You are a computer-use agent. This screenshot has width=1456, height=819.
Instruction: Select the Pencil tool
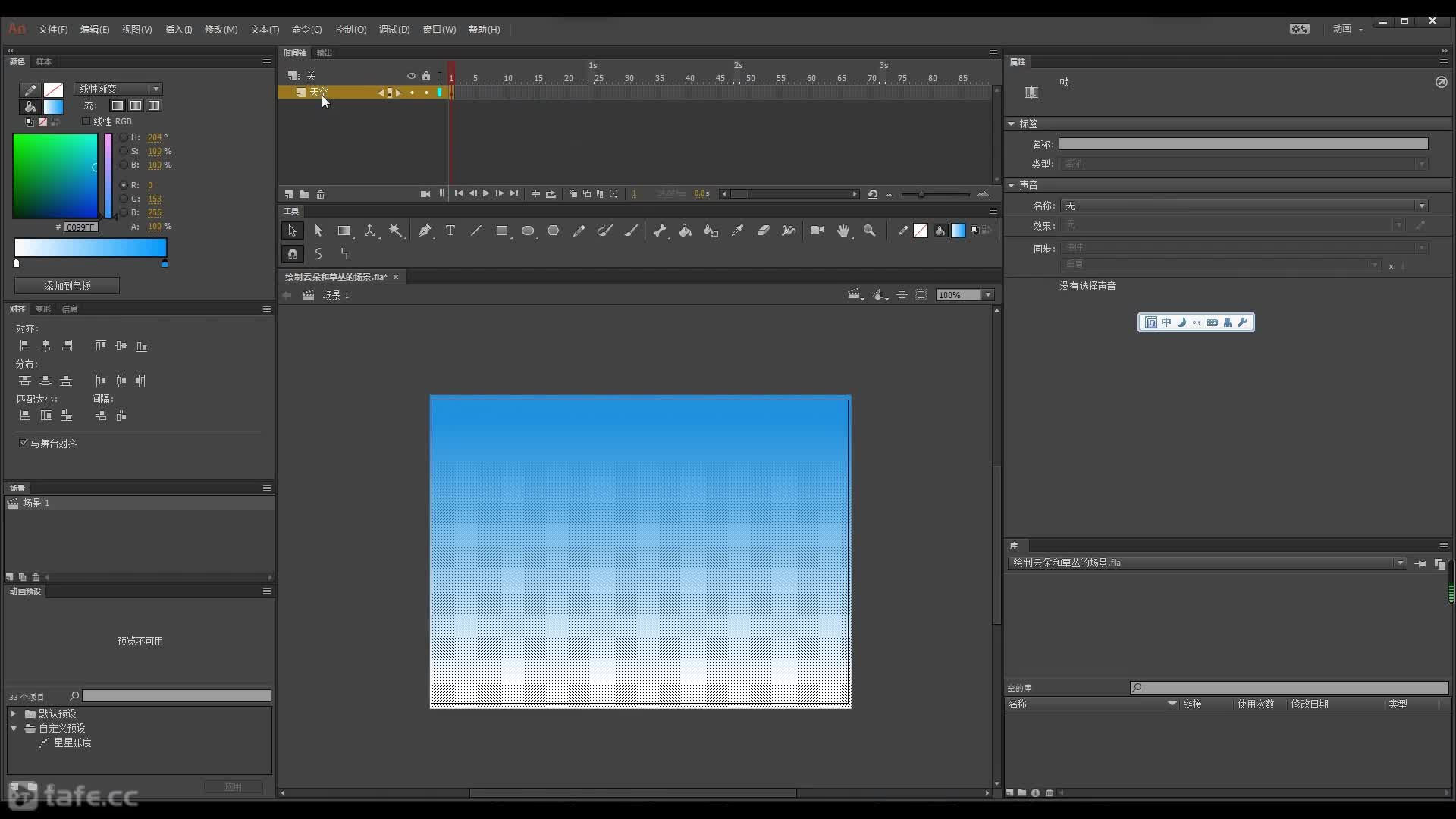pyautogui.click(x=579, y=231)
